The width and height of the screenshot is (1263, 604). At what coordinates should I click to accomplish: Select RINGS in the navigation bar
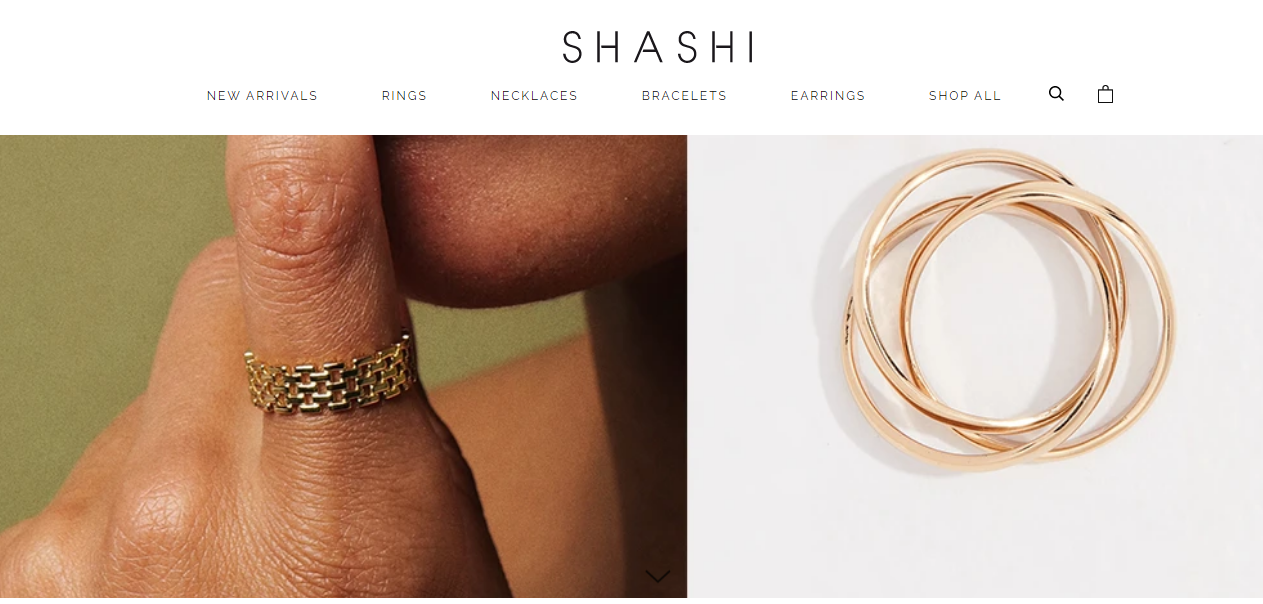tap(404, 96)
